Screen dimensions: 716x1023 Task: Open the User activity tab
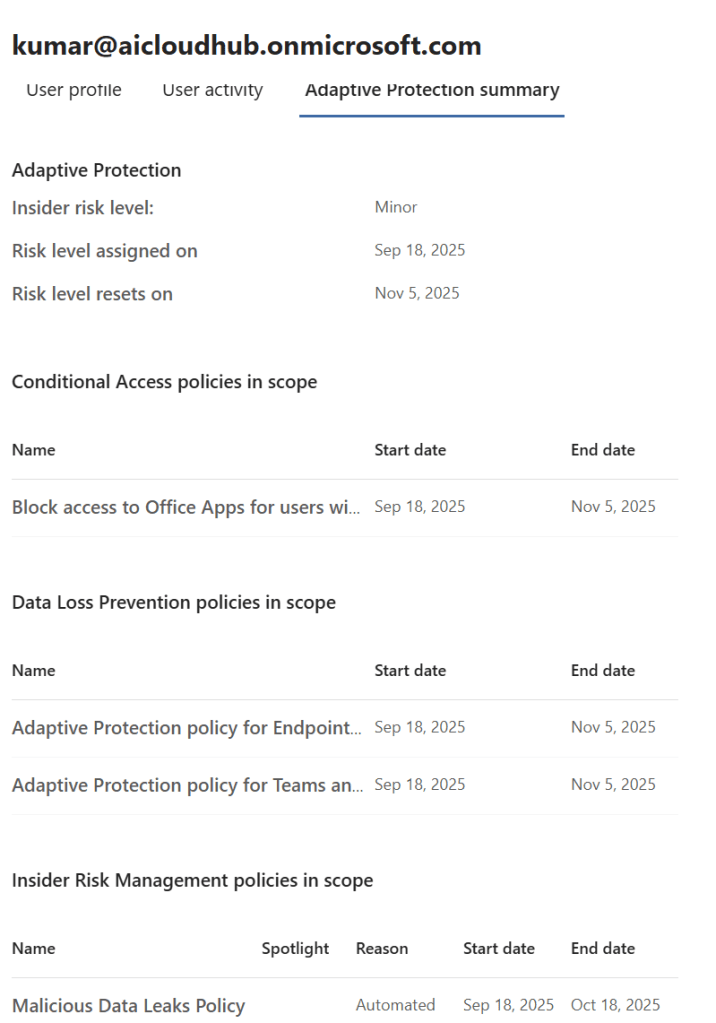212,90
